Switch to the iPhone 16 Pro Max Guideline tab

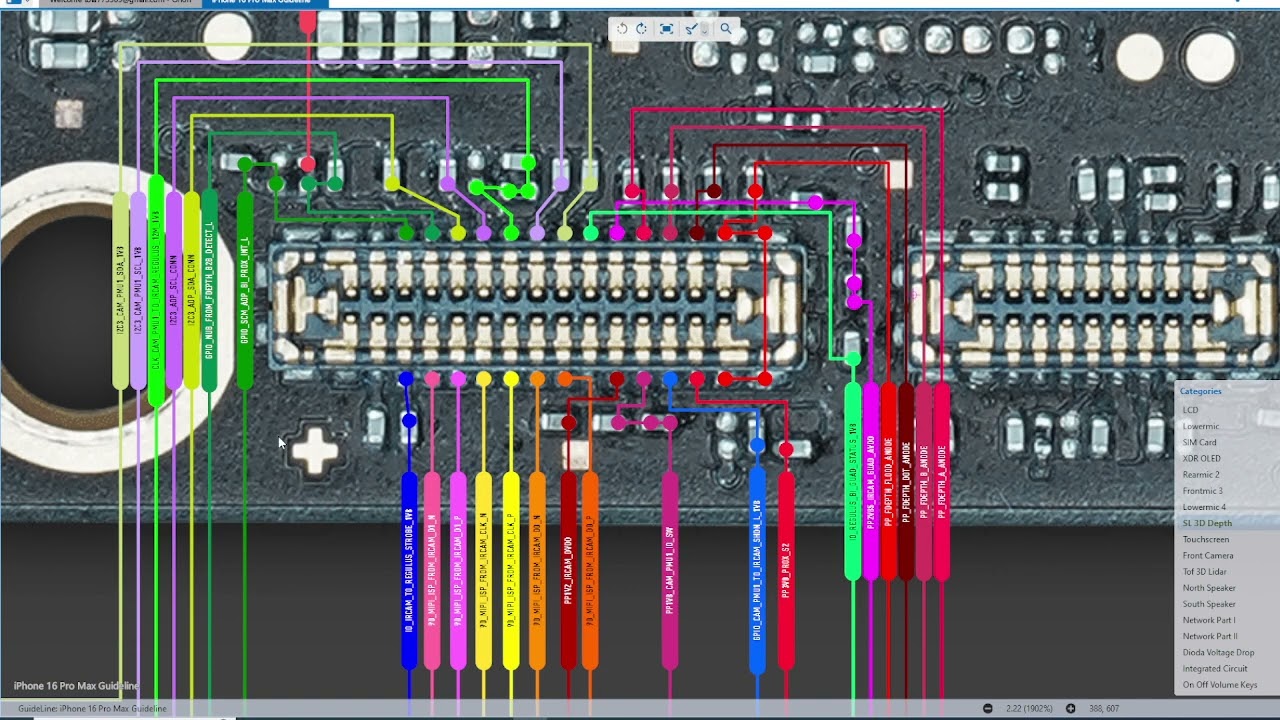(x=264, y=3)
